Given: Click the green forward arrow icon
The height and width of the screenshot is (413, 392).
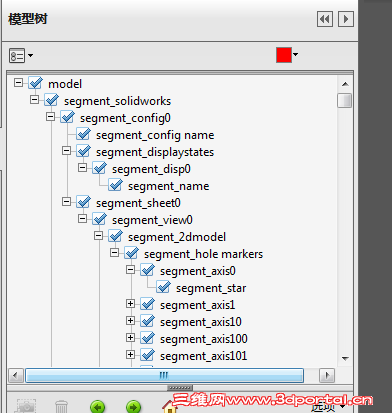Looking at the screenshot, I should pyautogui.click(x=133, y=407).
